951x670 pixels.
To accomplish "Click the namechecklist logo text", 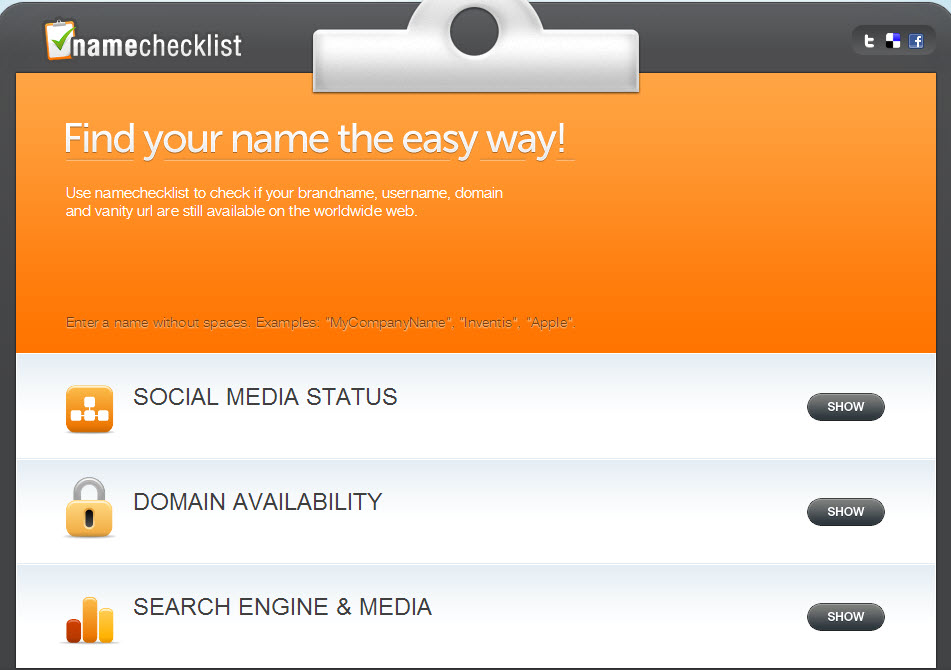I will click(x=157, y=45).
